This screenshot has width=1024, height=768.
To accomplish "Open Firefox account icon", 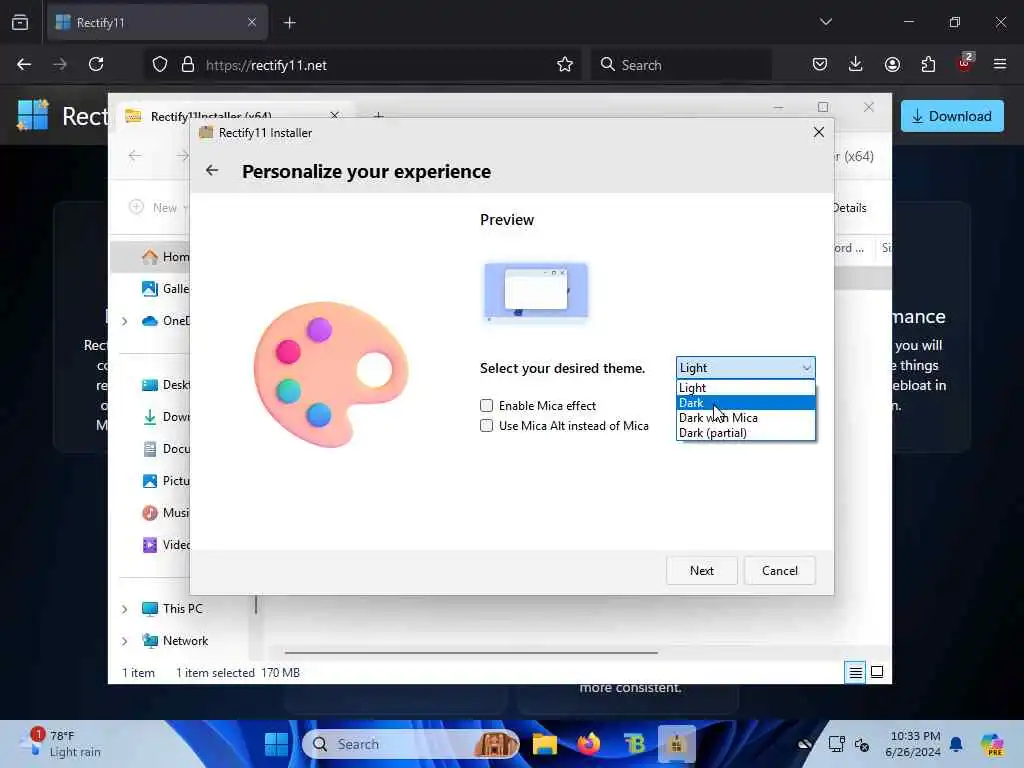I will (892, 64).
